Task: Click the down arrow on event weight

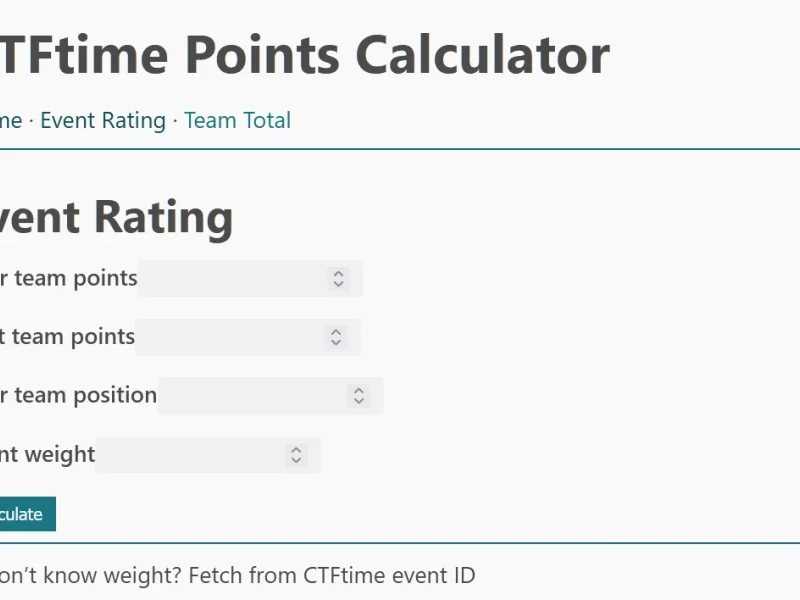Action: 296,459
